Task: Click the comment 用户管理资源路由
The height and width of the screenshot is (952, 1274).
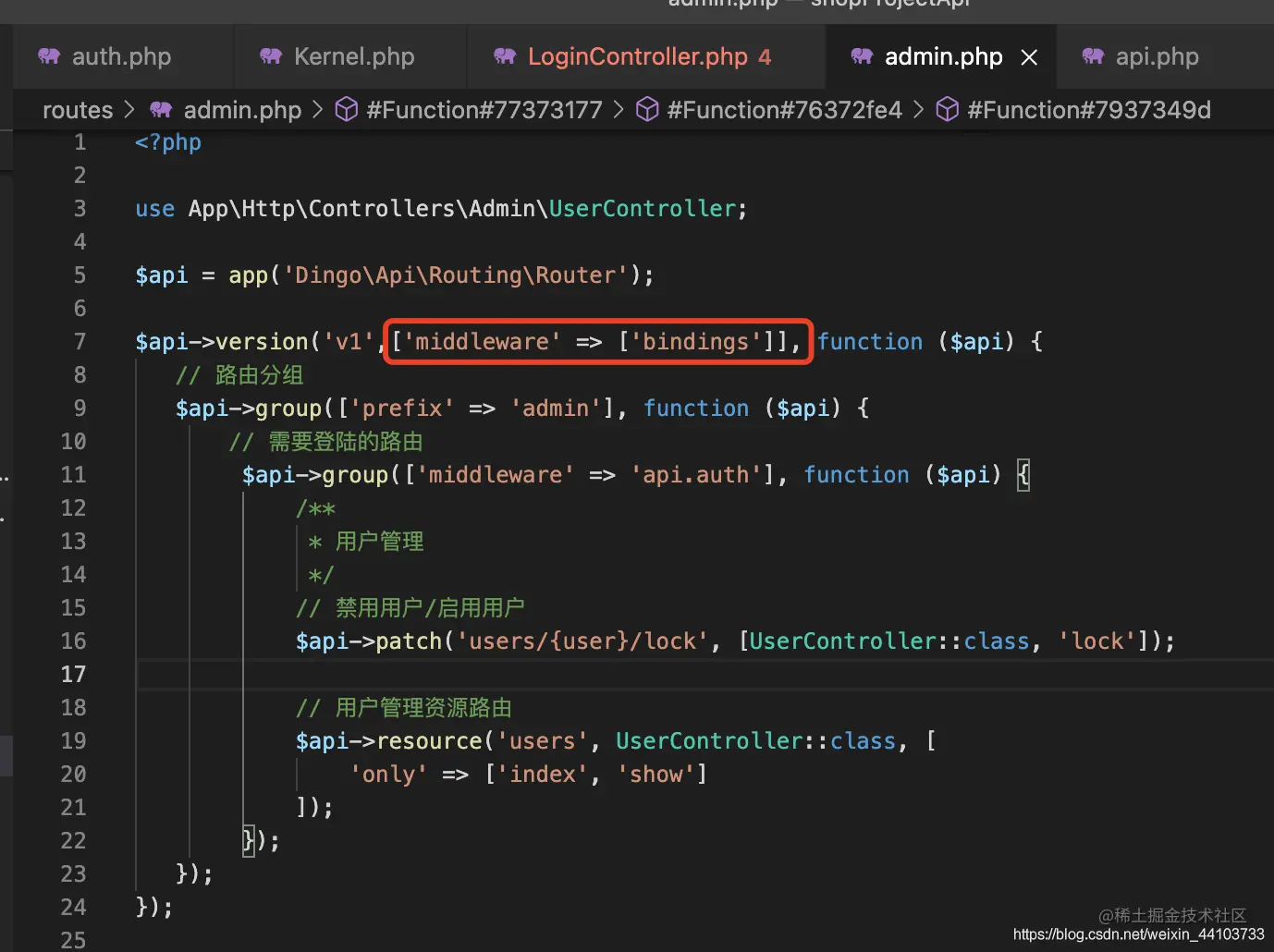Action: 423,708
